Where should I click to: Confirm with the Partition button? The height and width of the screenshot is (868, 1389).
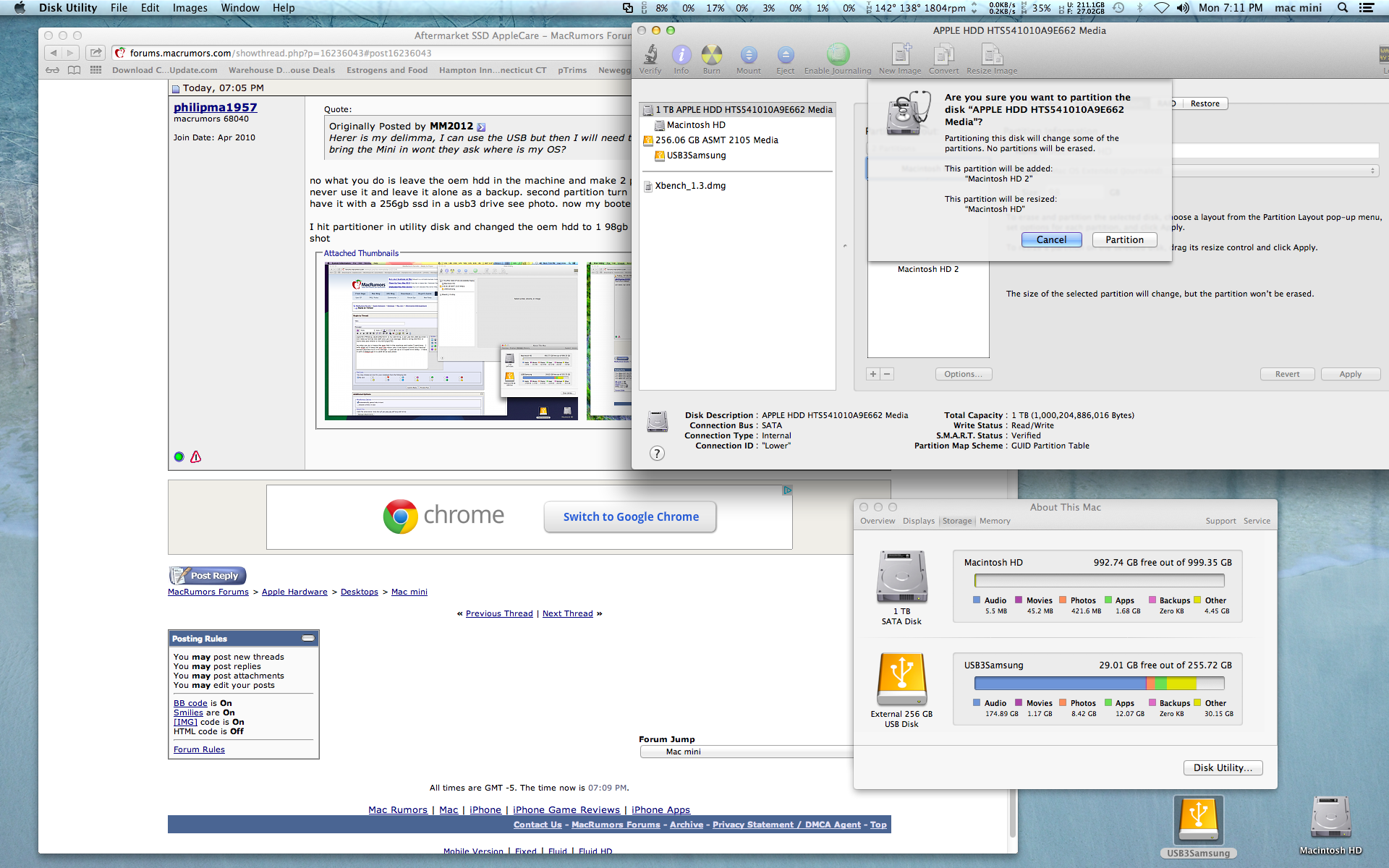pyautogui.click(x=1124, y=239)
